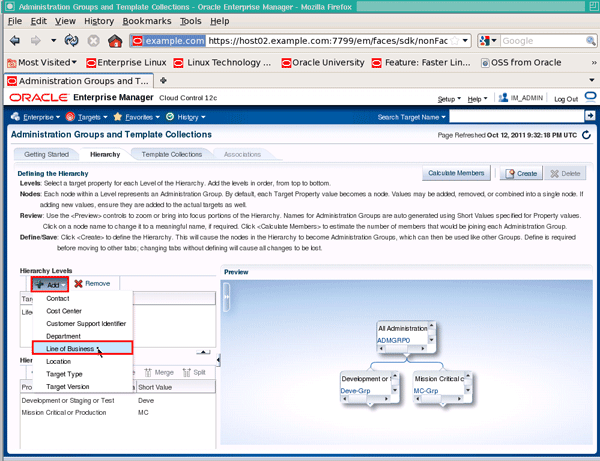
Task: Refresh page using icon beside timestamp
Action: coord(586,135)
